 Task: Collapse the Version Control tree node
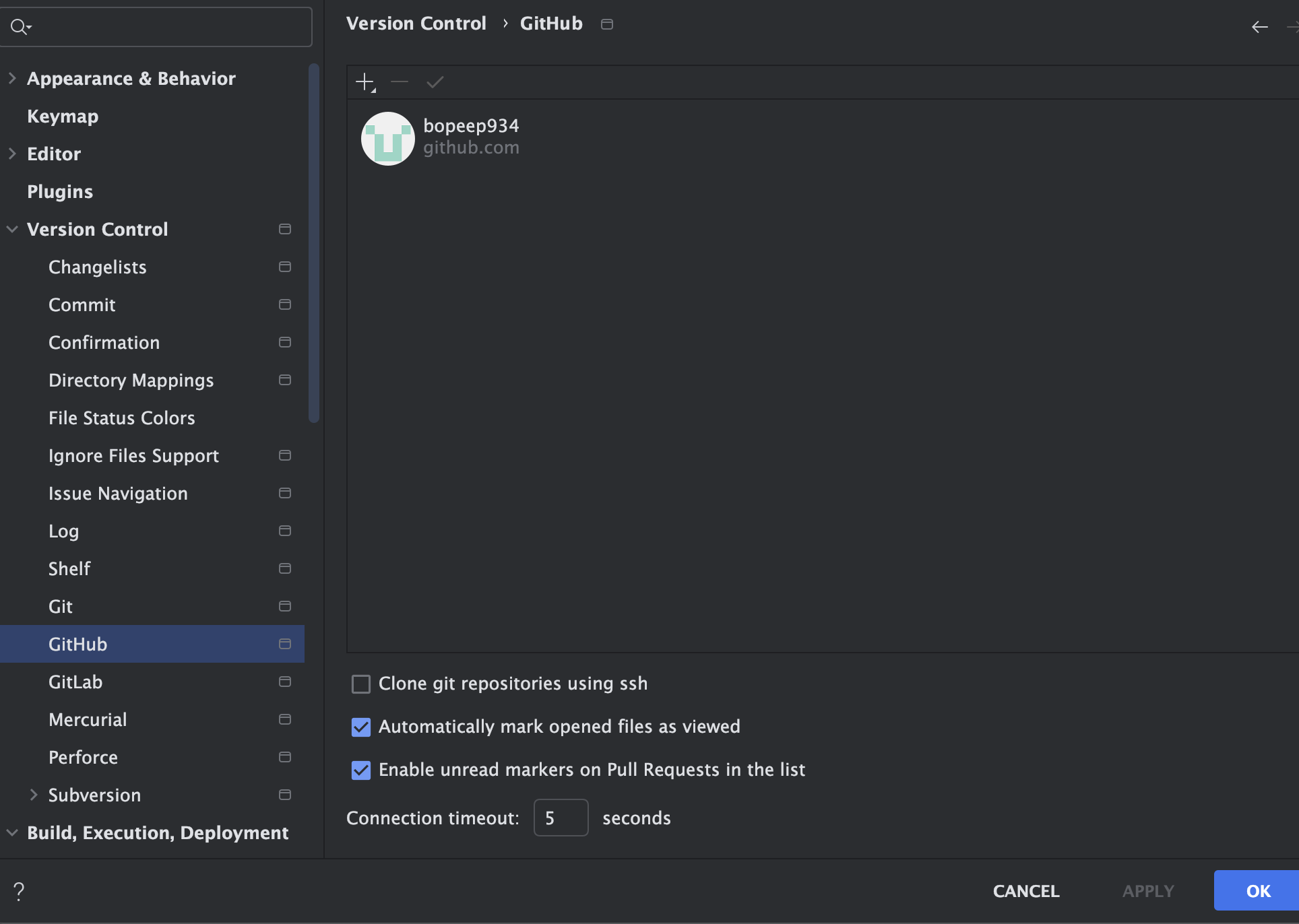[12, 229]
